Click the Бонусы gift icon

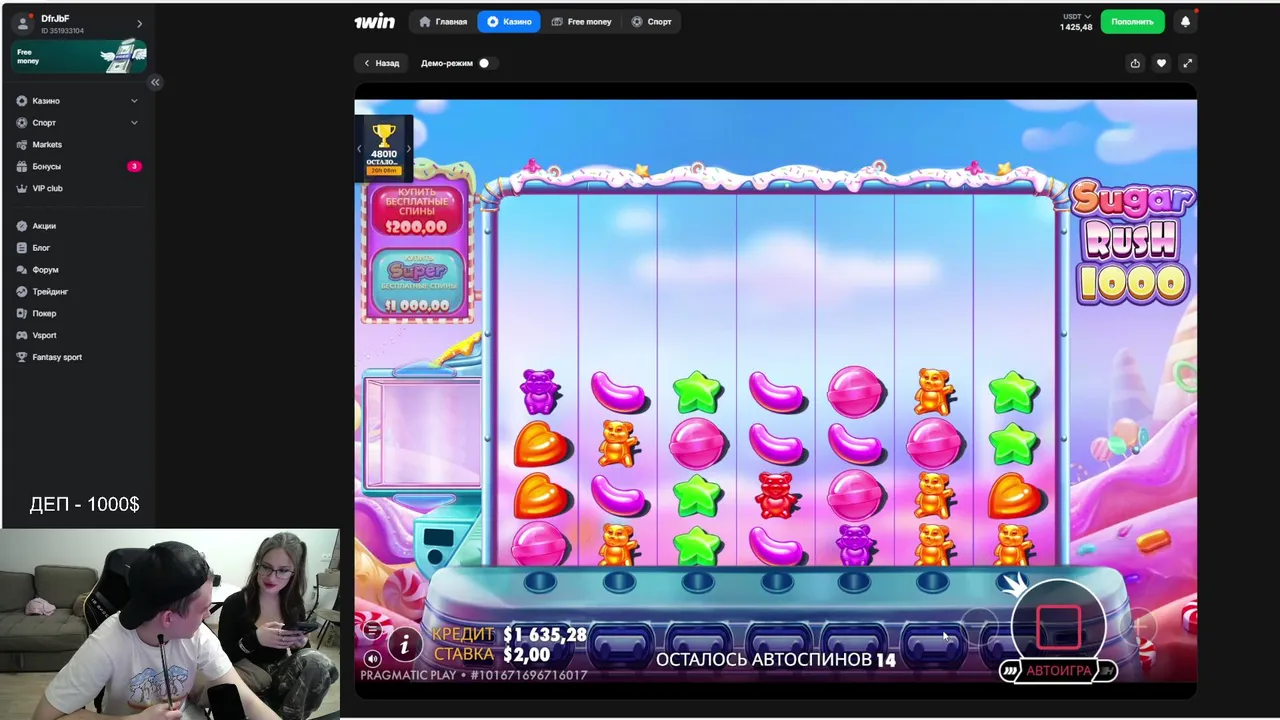(22, 167)
